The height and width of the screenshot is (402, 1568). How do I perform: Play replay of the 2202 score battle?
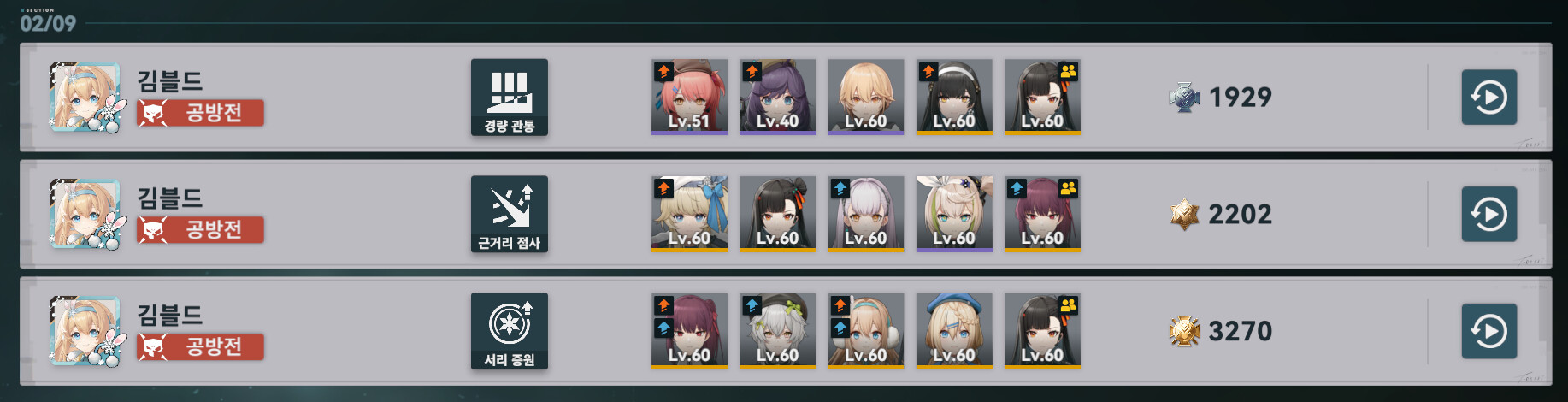1488,214
